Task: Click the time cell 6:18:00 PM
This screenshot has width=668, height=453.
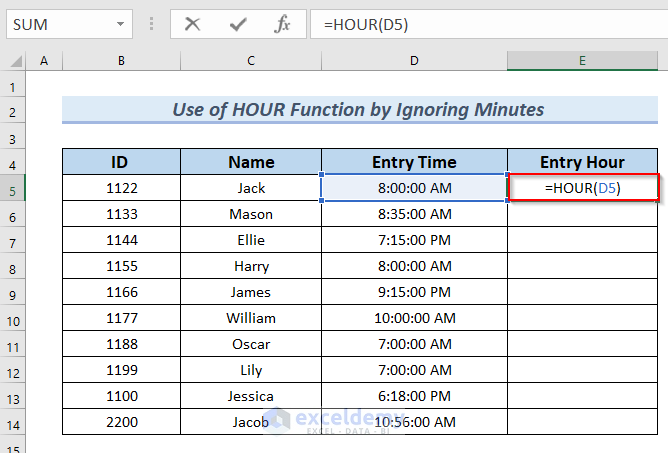Action: 414,397
